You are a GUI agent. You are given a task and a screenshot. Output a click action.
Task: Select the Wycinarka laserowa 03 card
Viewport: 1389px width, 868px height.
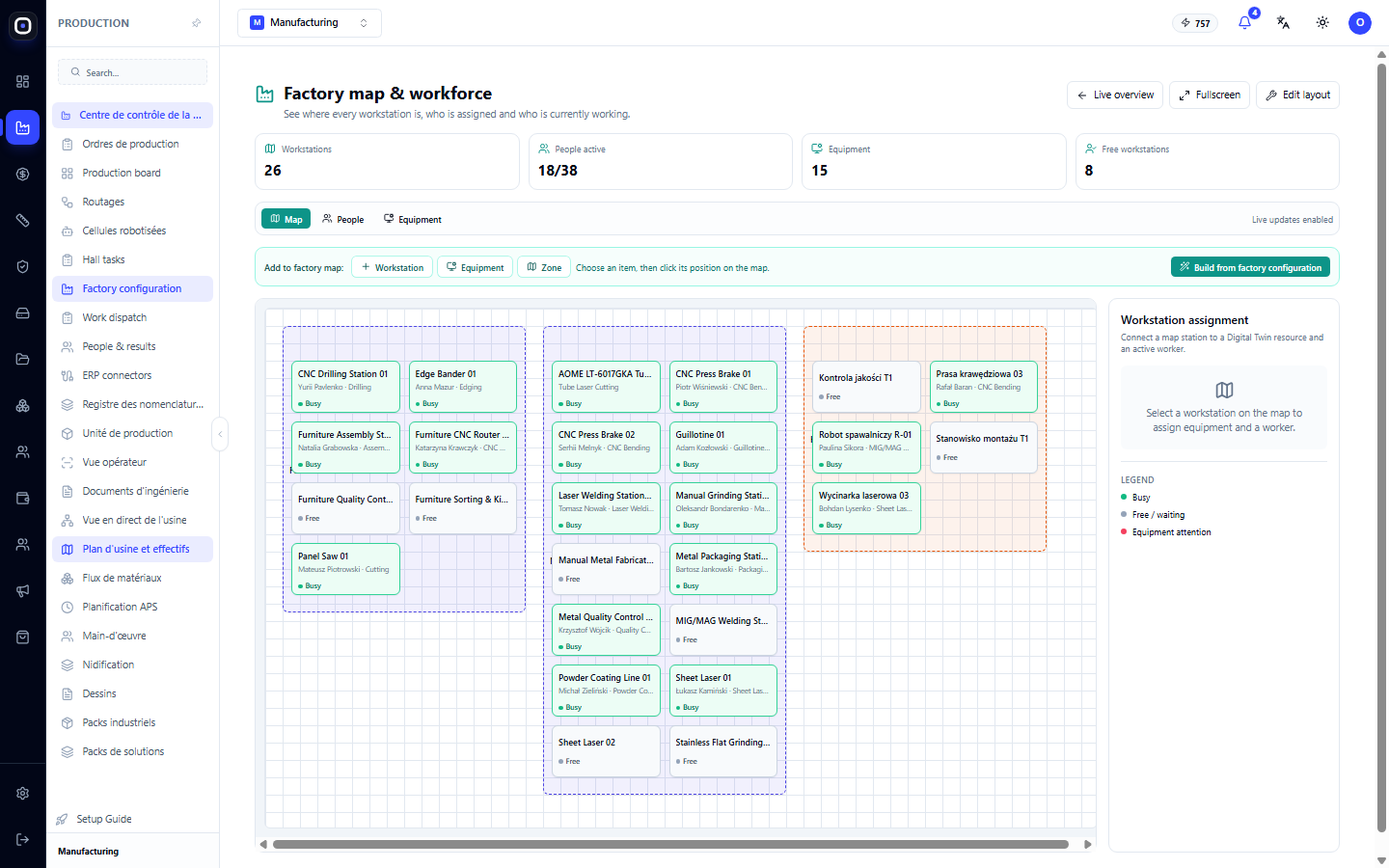pyautogui.click(x=866, y=508)
